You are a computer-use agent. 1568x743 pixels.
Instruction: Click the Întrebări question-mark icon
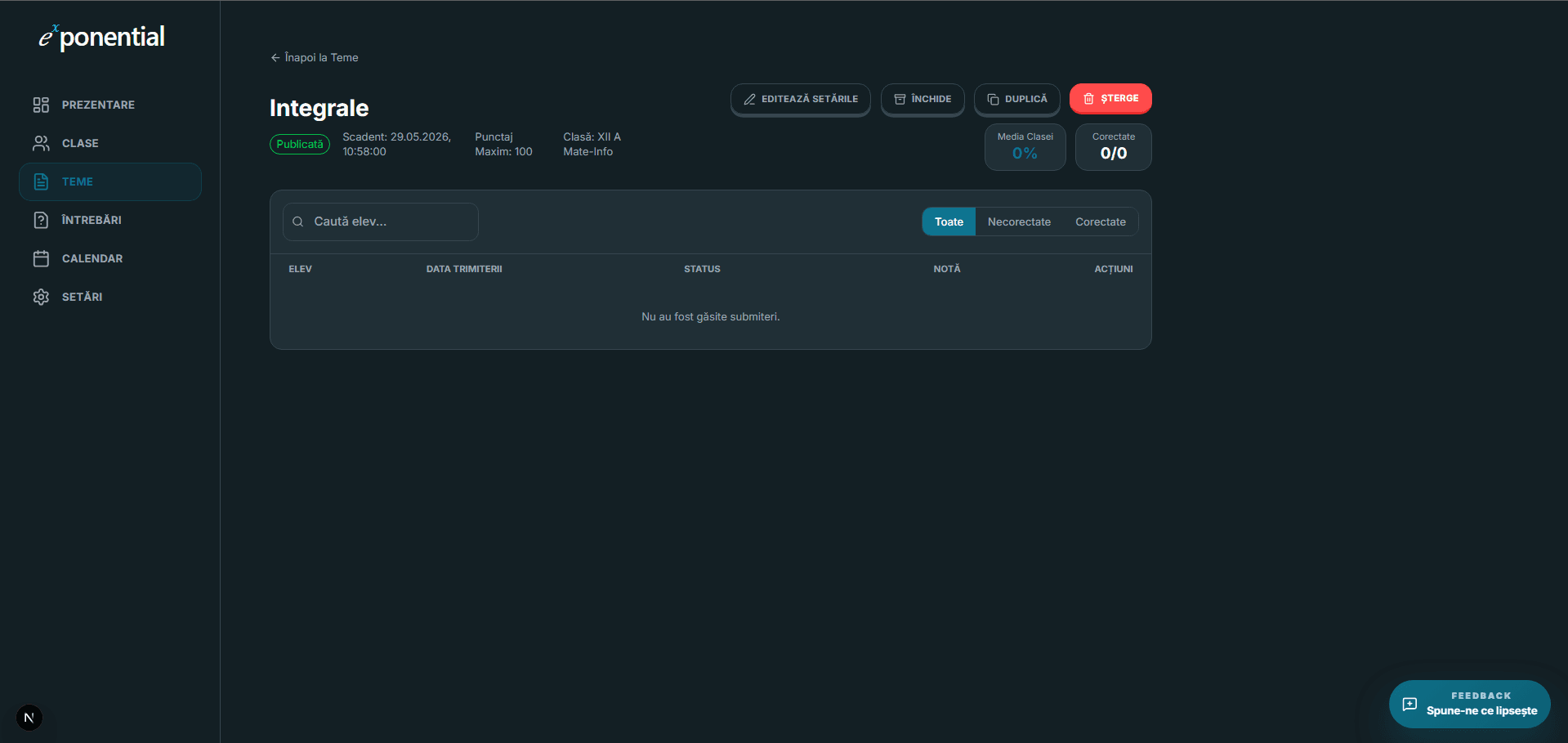click(41, 220)
